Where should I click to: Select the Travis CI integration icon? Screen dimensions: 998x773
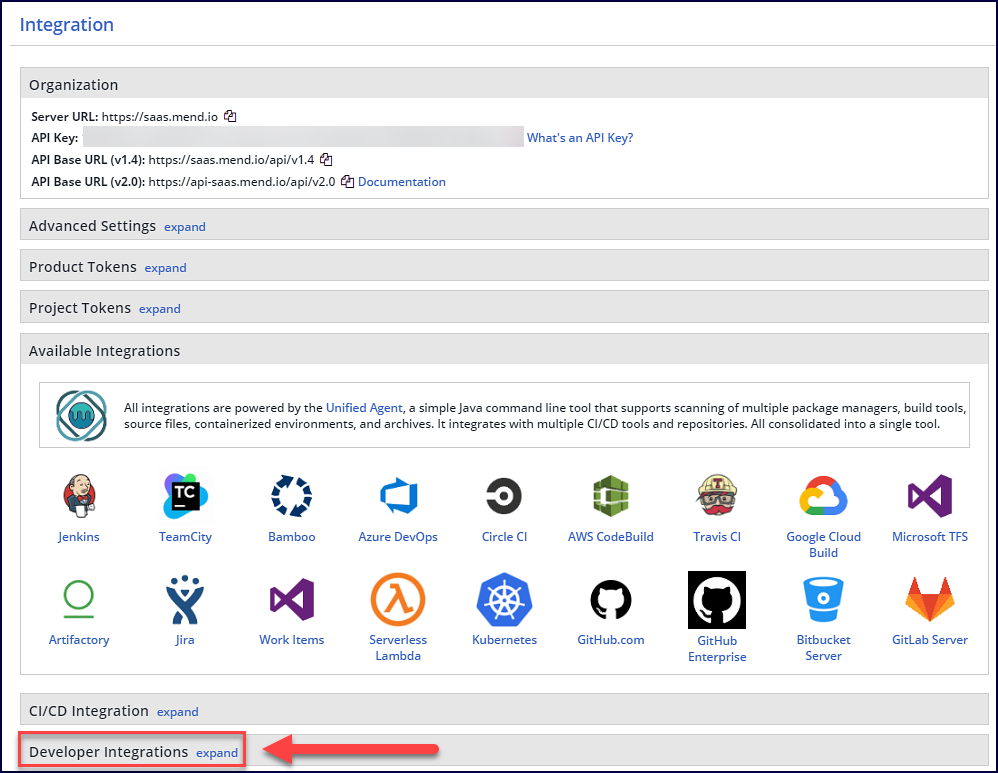point(717,496)
